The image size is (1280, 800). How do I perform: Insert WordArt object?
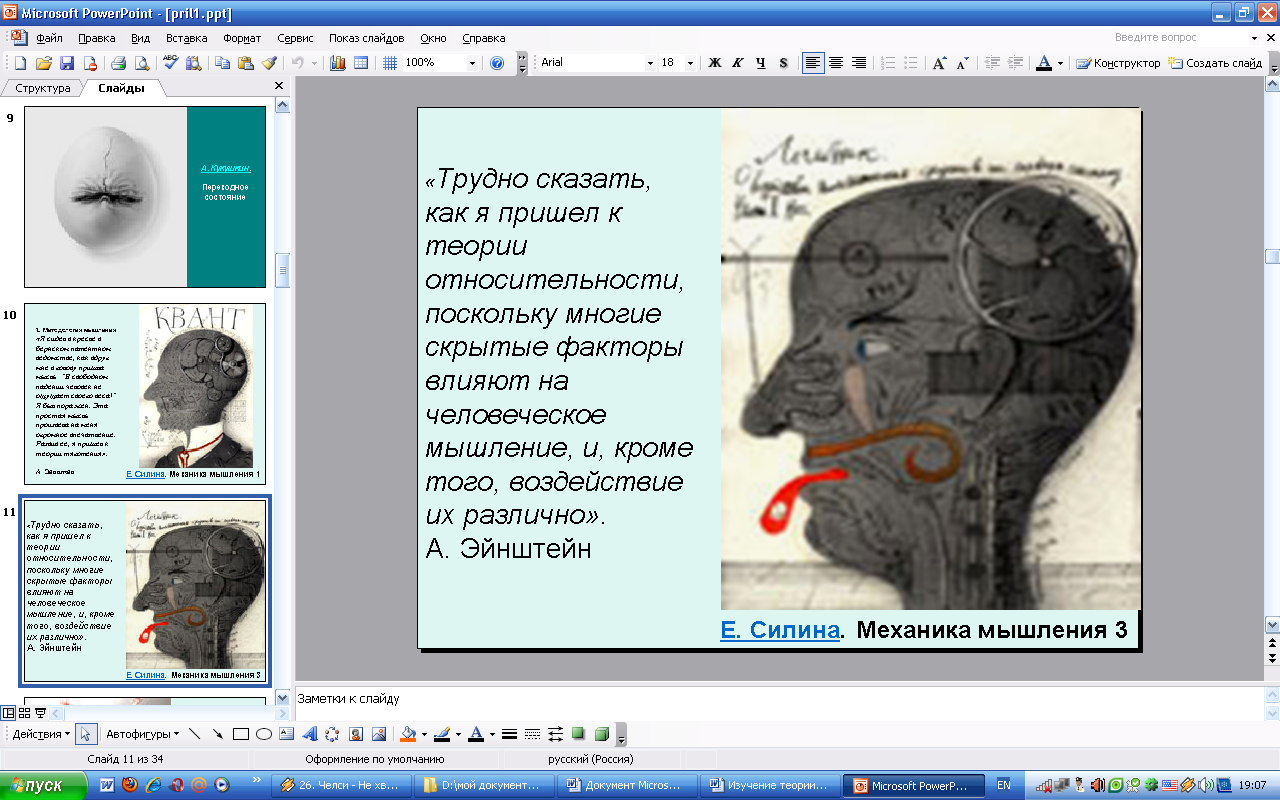[x=310, y=734]
